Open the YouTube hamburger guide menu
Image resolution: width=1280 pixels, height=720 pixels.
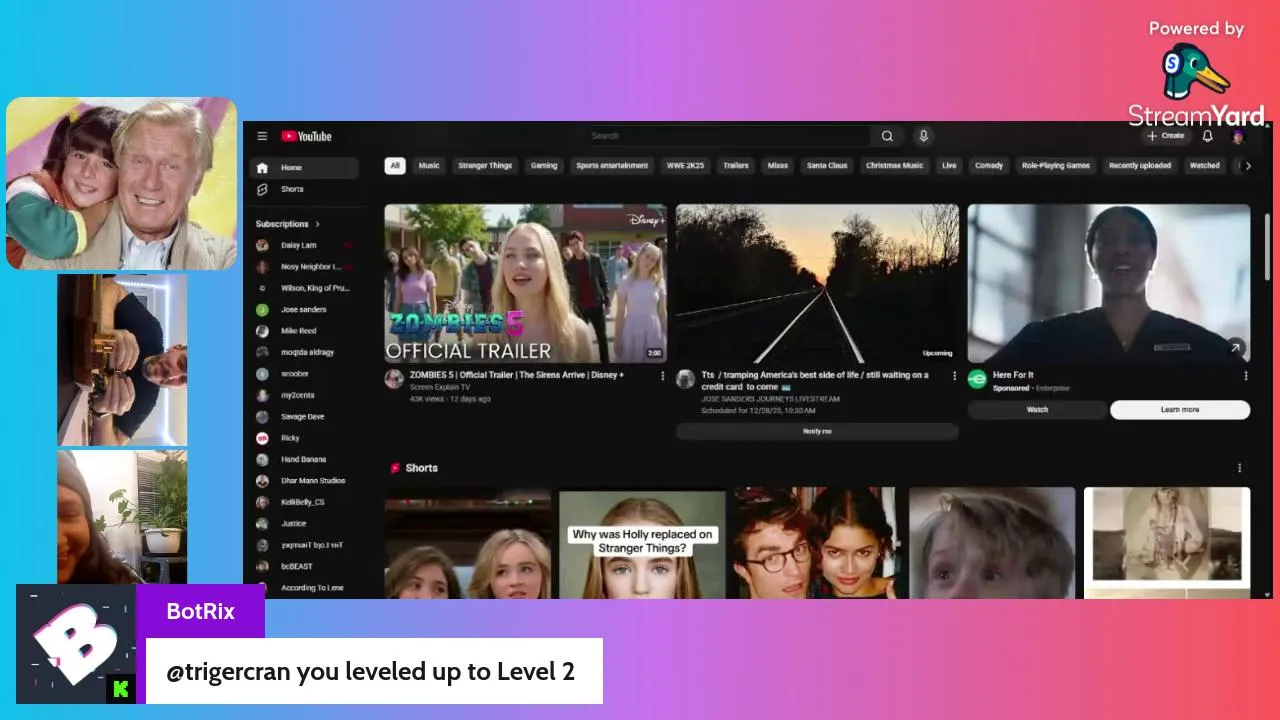tap(262, 136)
